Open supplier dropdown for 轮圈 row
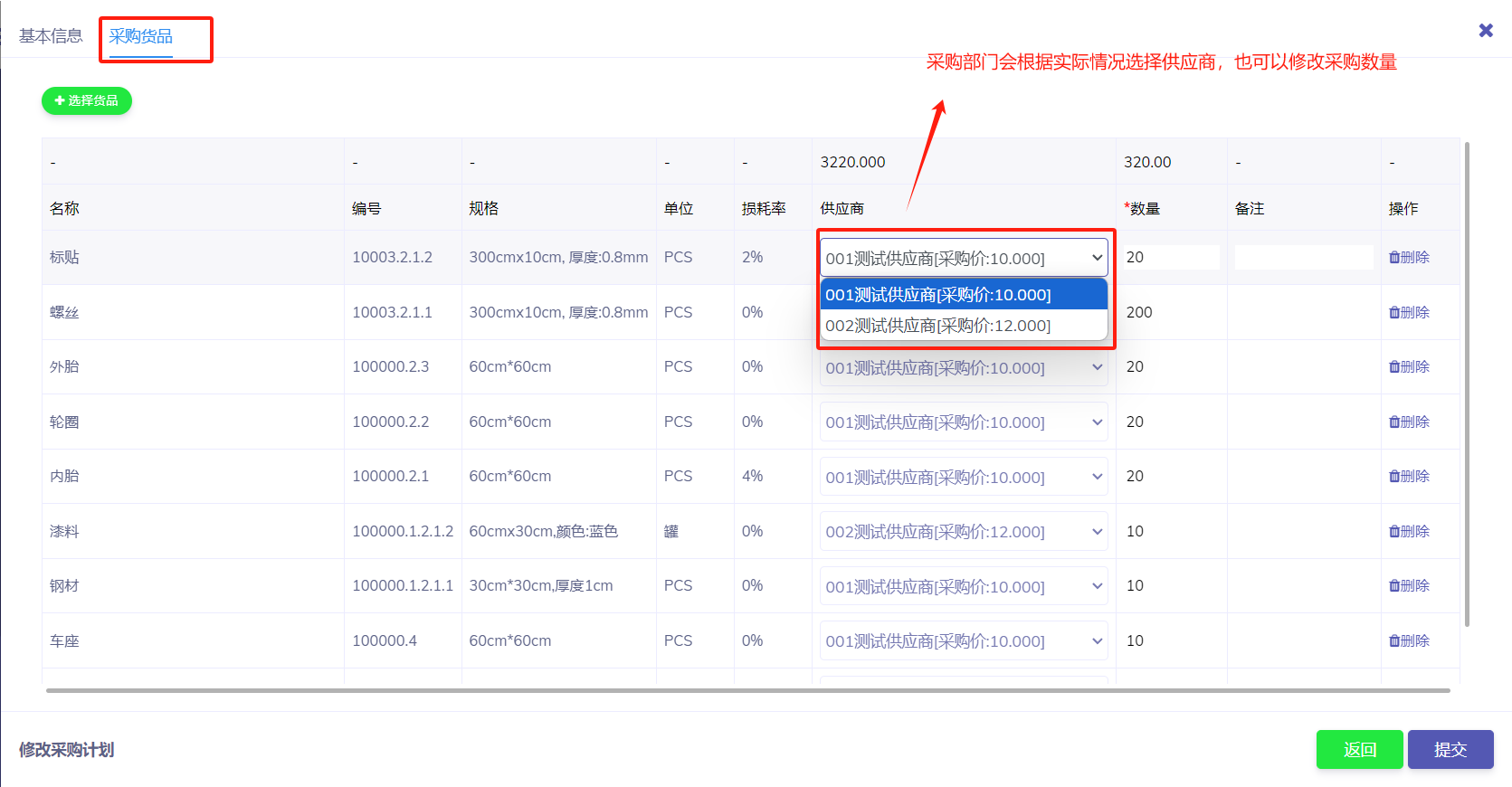The image size is (1512, 787). 963,422
